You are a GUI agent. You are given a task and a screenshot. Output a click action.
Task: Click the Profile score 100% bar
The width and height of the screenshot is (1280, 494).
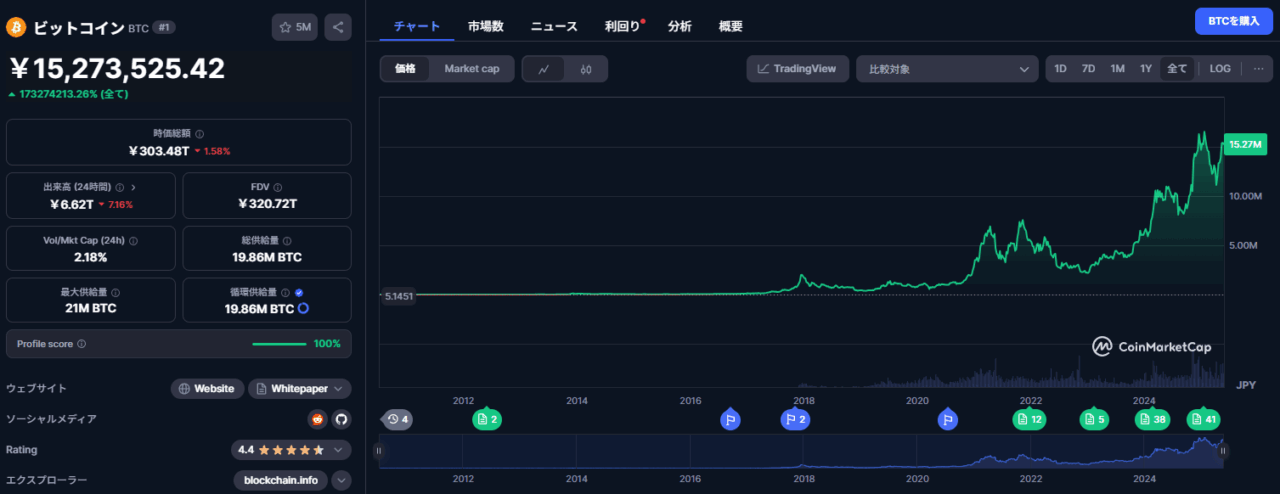279,344
